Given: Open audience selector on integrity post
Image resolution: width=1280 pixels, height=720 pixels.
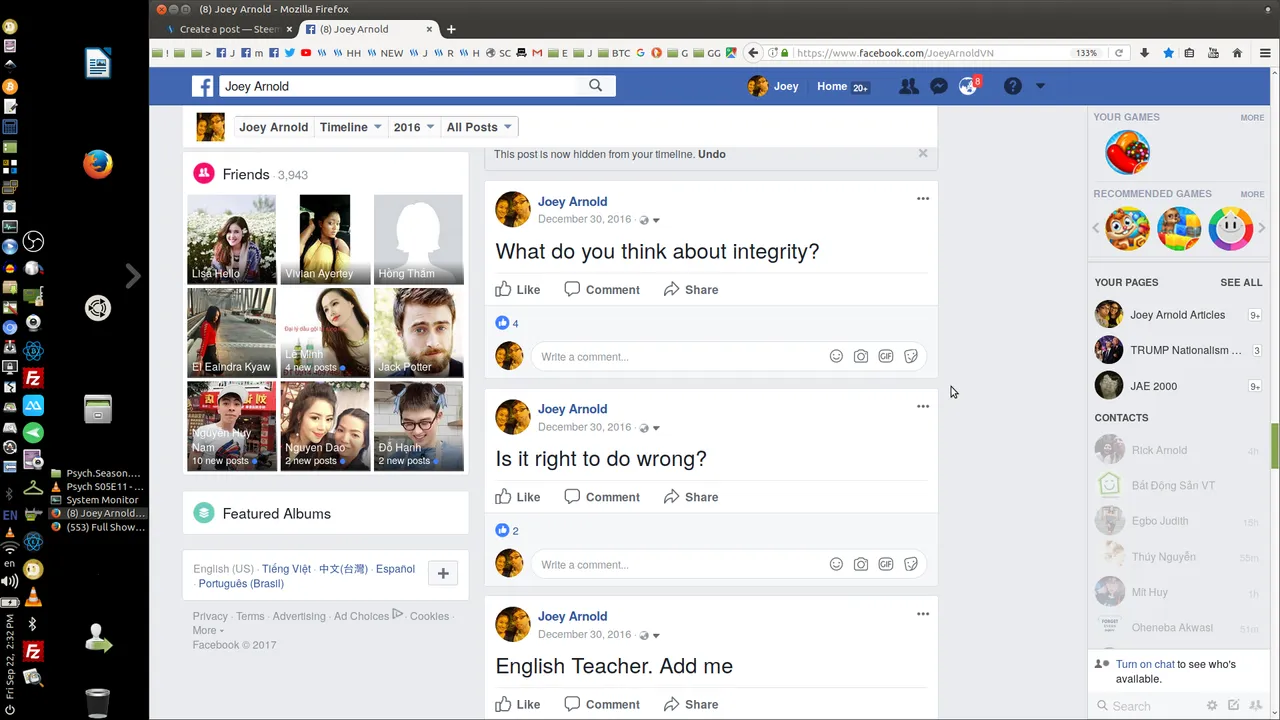Looking at the screenshot, I should [x=650, y=220].
